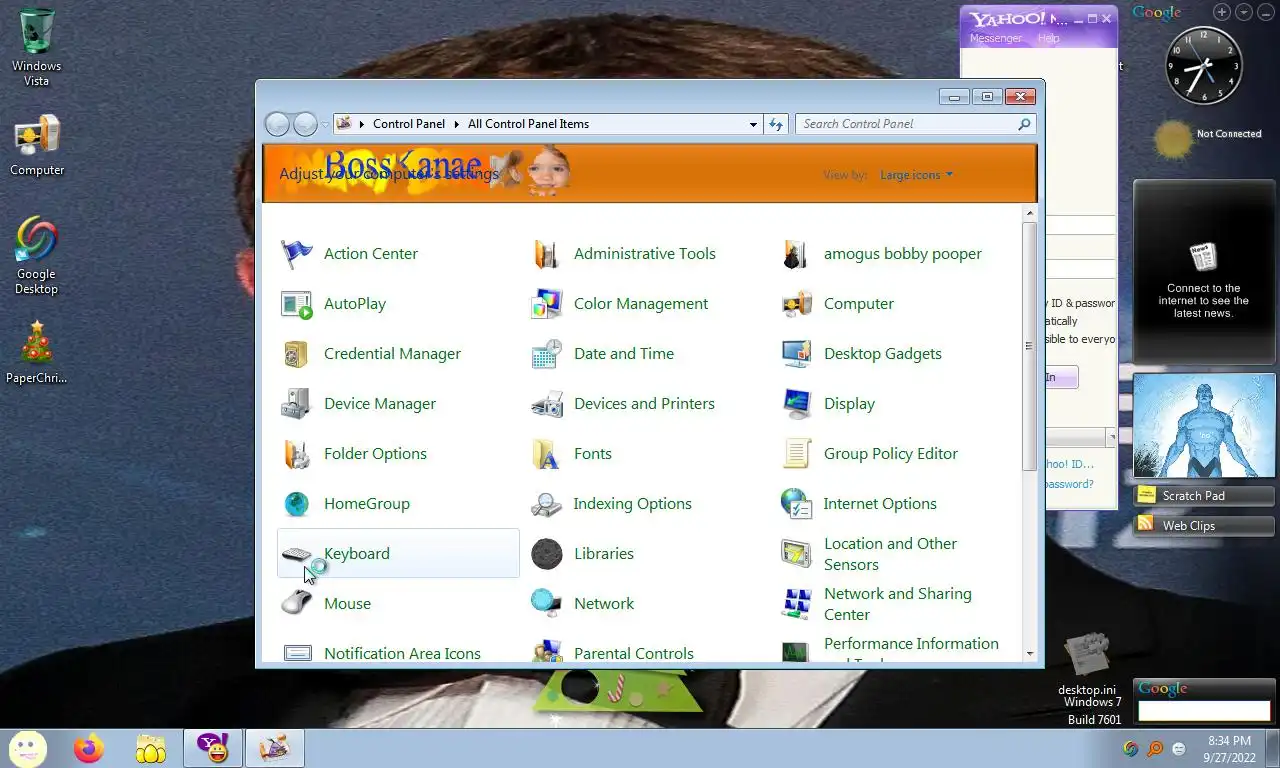Click the Forward navigation button
This screenshot has width=1280, height=768.
(x=305, y=124)
